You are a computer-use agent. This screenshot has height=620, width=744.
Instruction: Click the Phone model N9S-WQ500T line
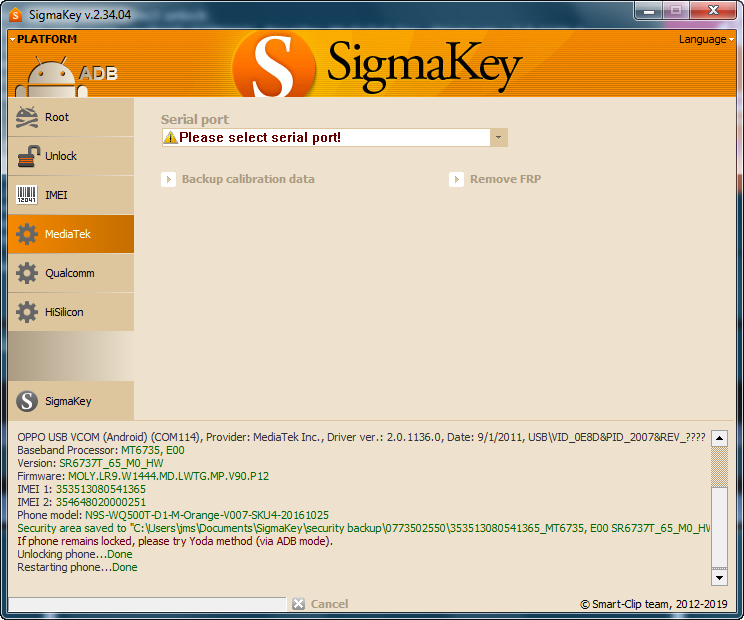[x=173, y=515]
